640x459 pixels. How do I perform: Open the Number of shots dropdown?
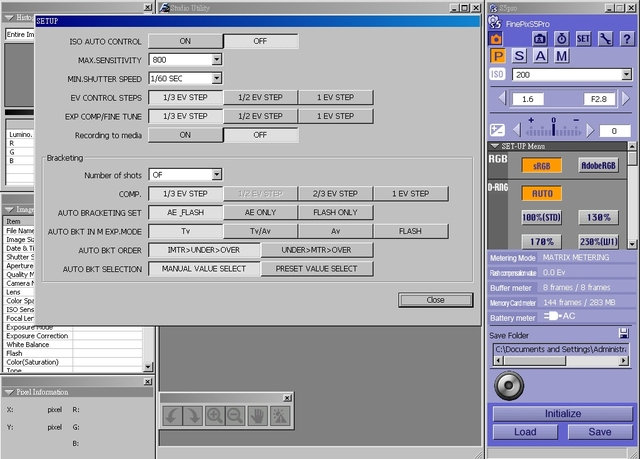point(217,175)
